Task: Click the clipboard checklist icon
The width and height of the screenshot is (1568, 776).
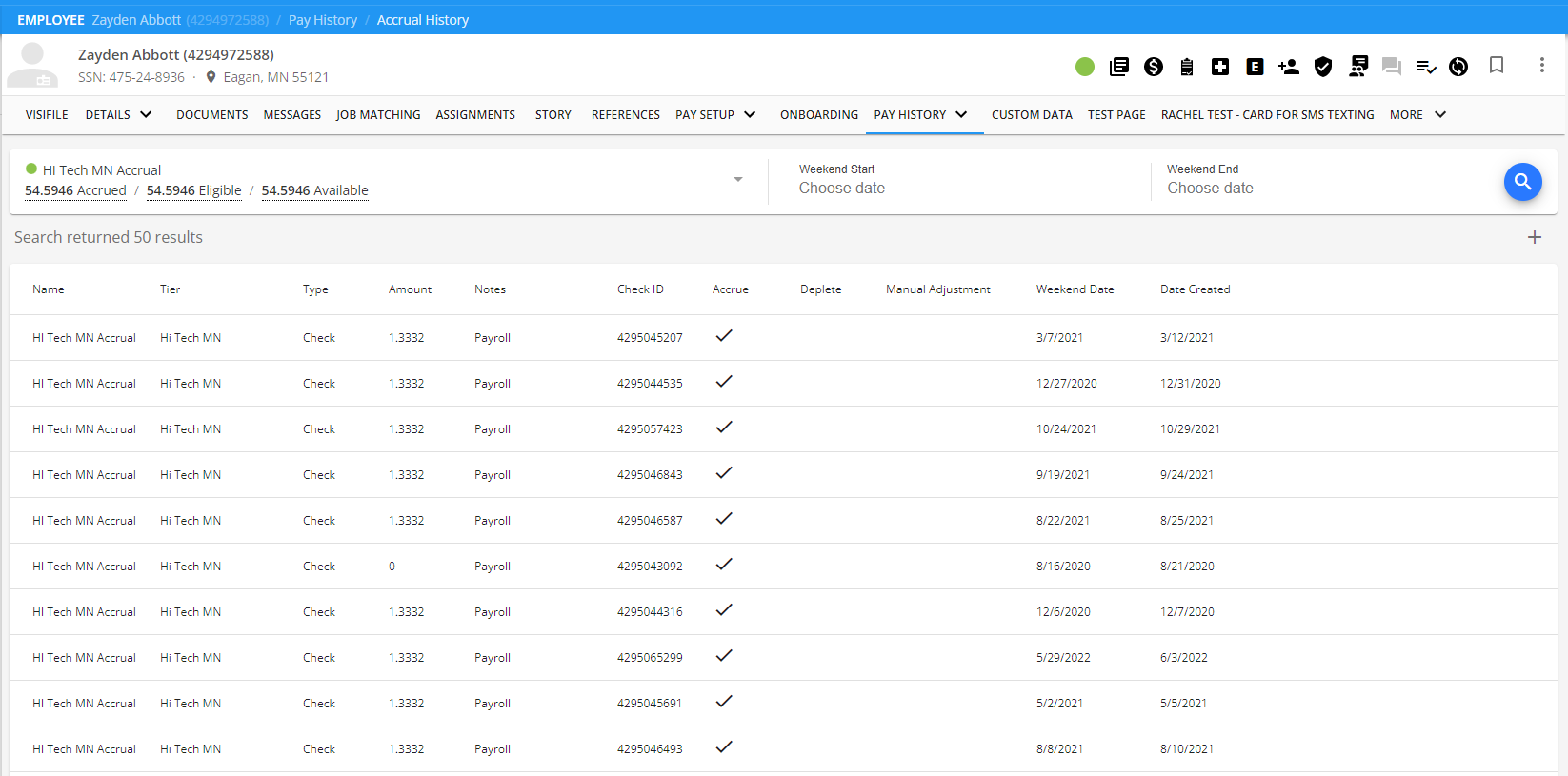Action: pos(1187,67)
